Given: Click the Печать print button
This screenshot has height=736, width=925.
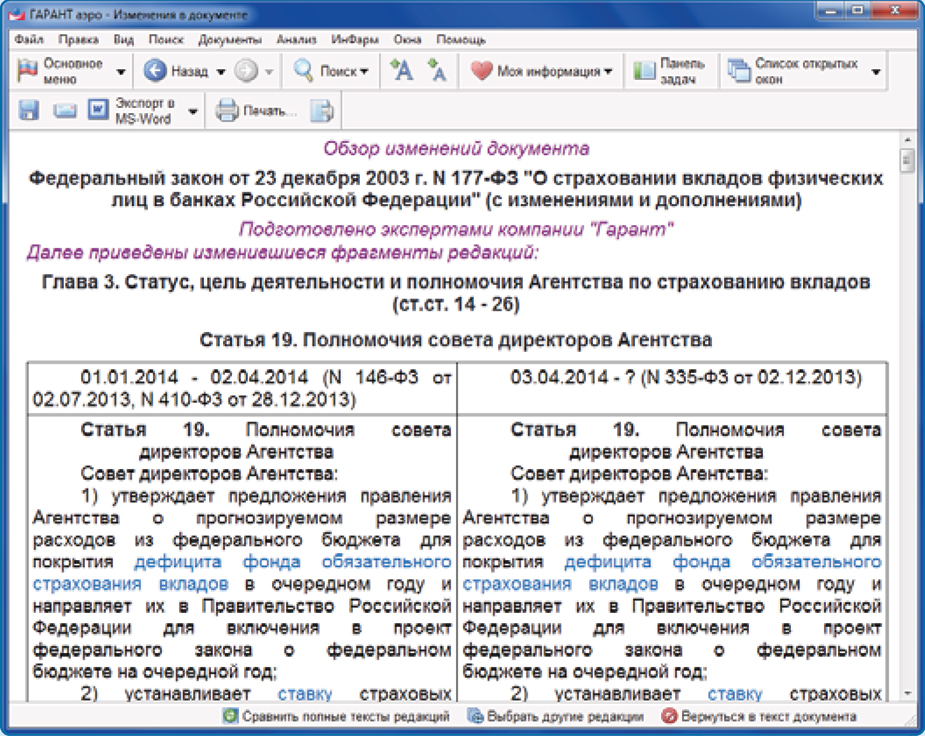Looking at the screenshot, I should pos(258,110).
